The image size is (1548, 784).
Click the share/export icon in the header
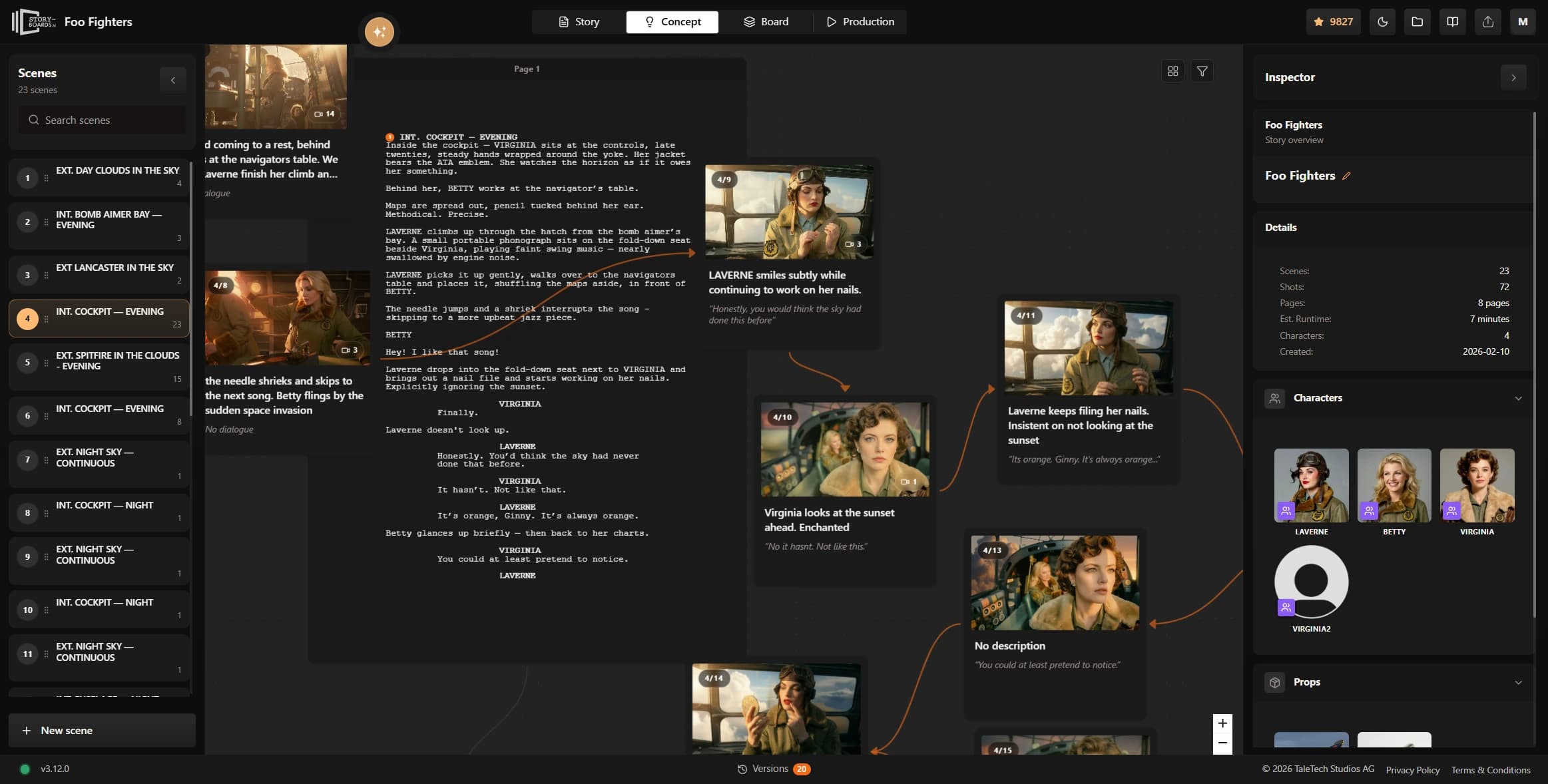pyautogui.click(x=1488, y=21)
